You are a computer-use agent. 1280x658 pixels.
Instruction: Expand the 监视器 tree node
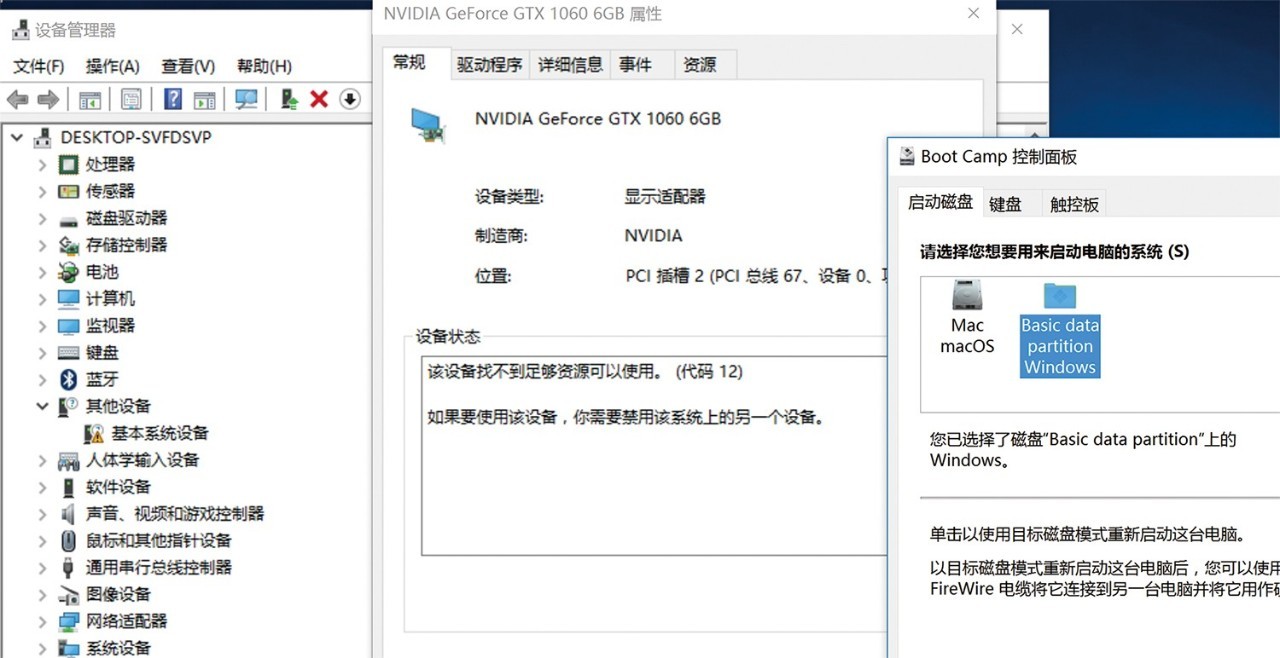click(42, 326)
